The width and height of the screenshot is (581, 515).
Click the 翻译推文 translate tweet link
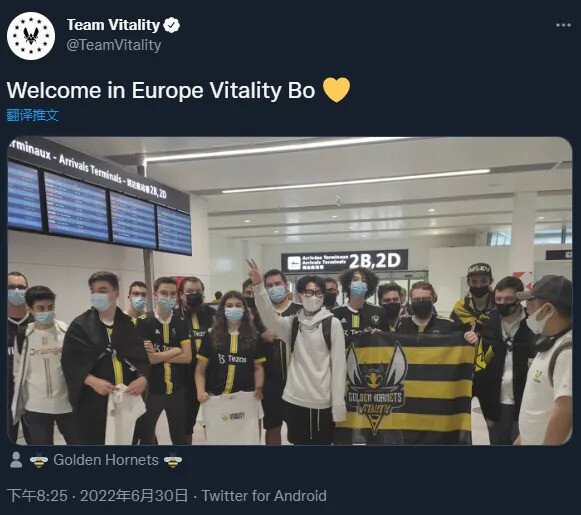pyautogui.click(x=33, y=115)
